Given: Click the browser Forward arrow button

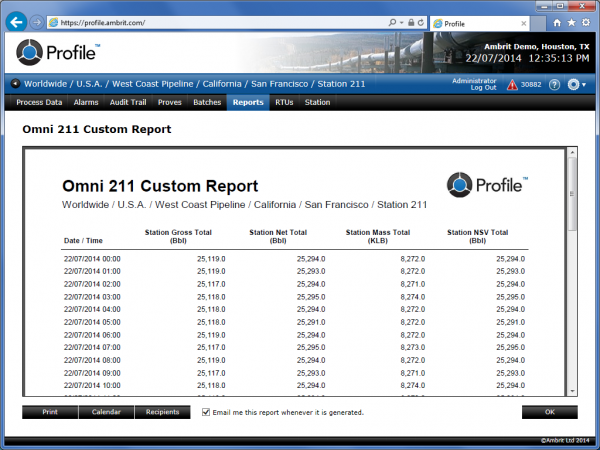Looking at the screenshot, I should pyautogui.click(x=37, y=22).
